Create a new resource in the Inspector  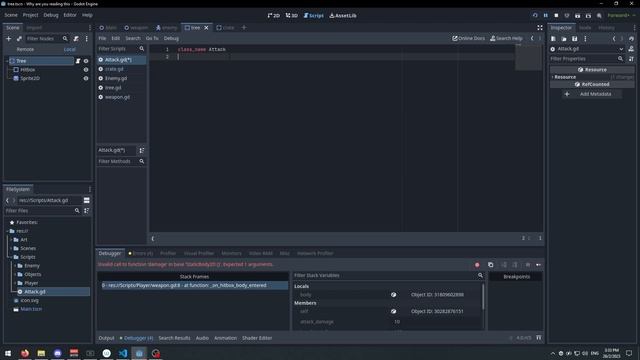coord(553,39)
